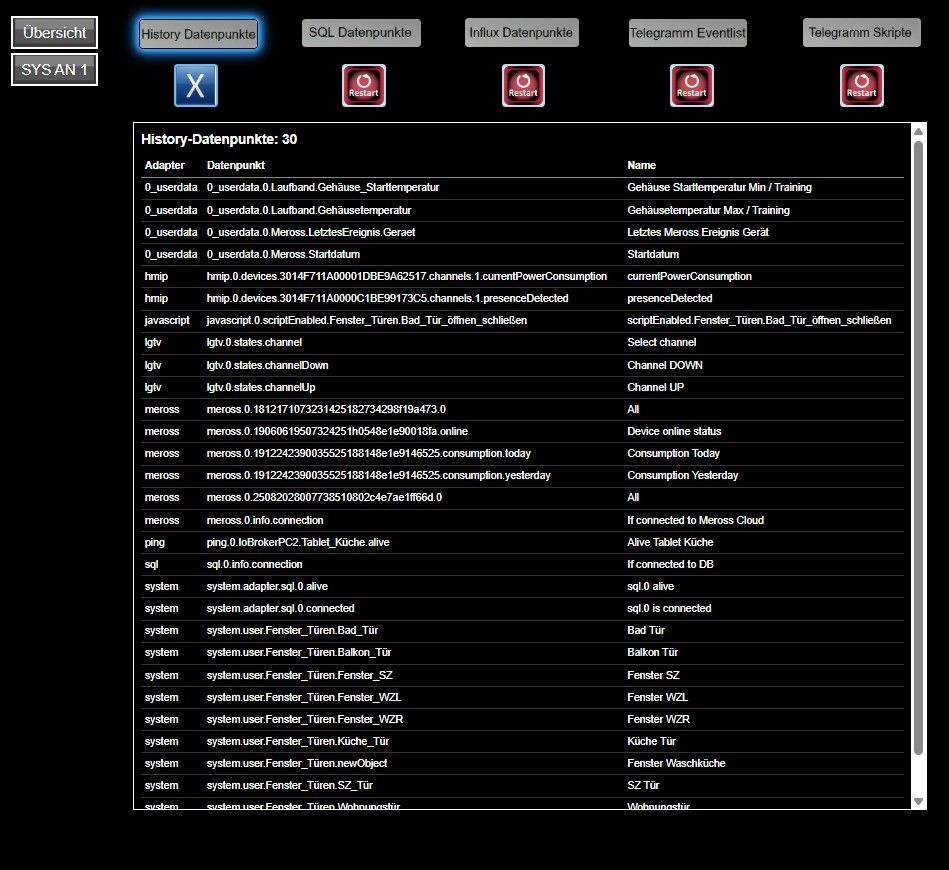
Task: Select sql.0.info.connection datapoint
Action: point(254,564)
